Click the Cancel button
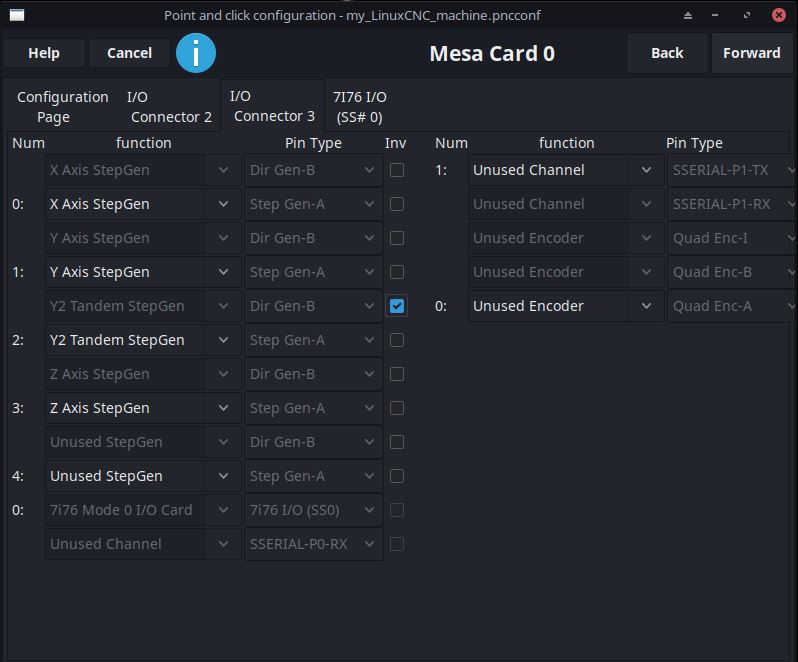The height and width of the screenshot is (662, 798). click(129, 53)
